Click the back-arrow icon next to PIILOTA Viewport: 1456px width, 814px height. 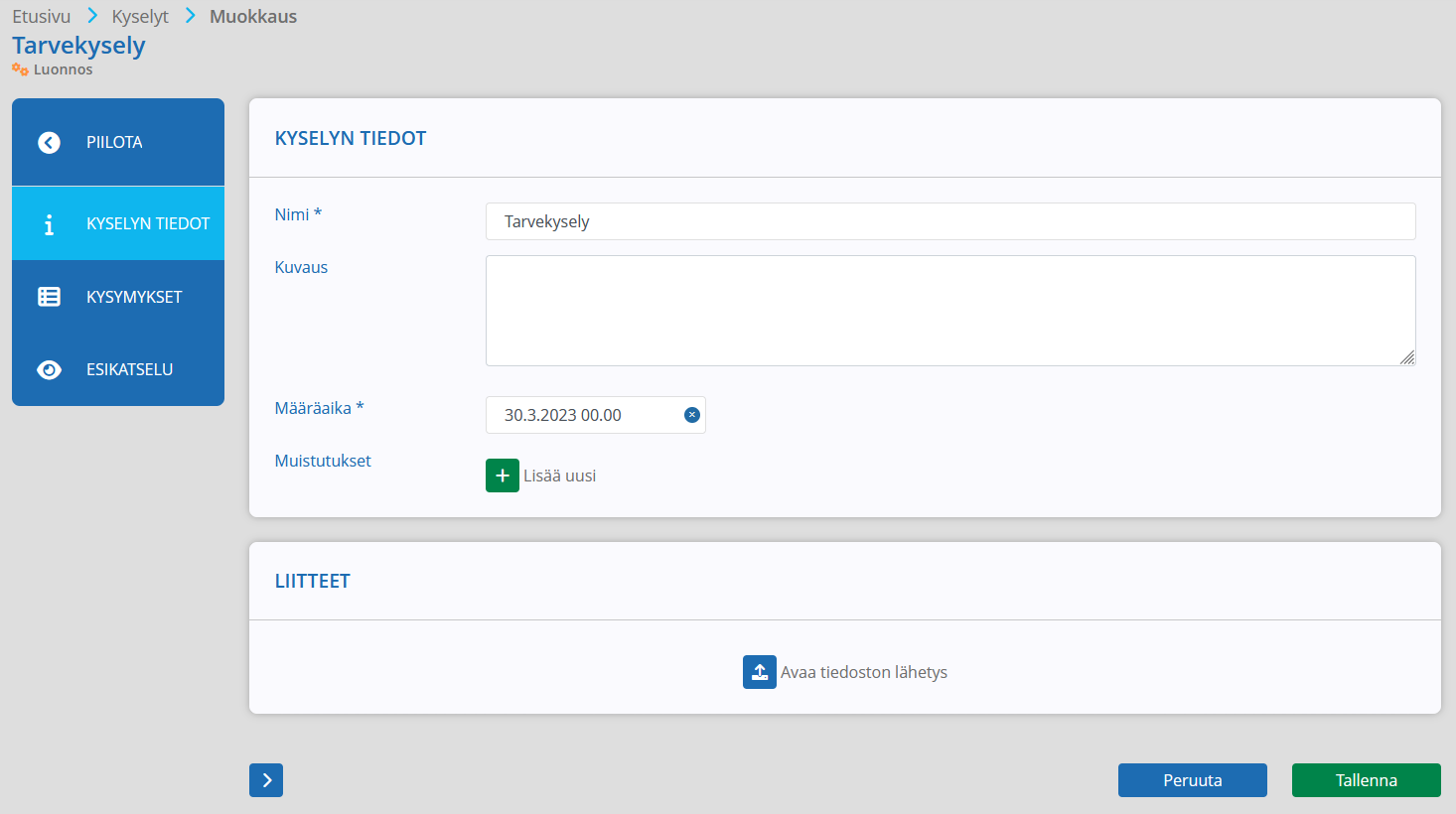(x=49, y=143)
